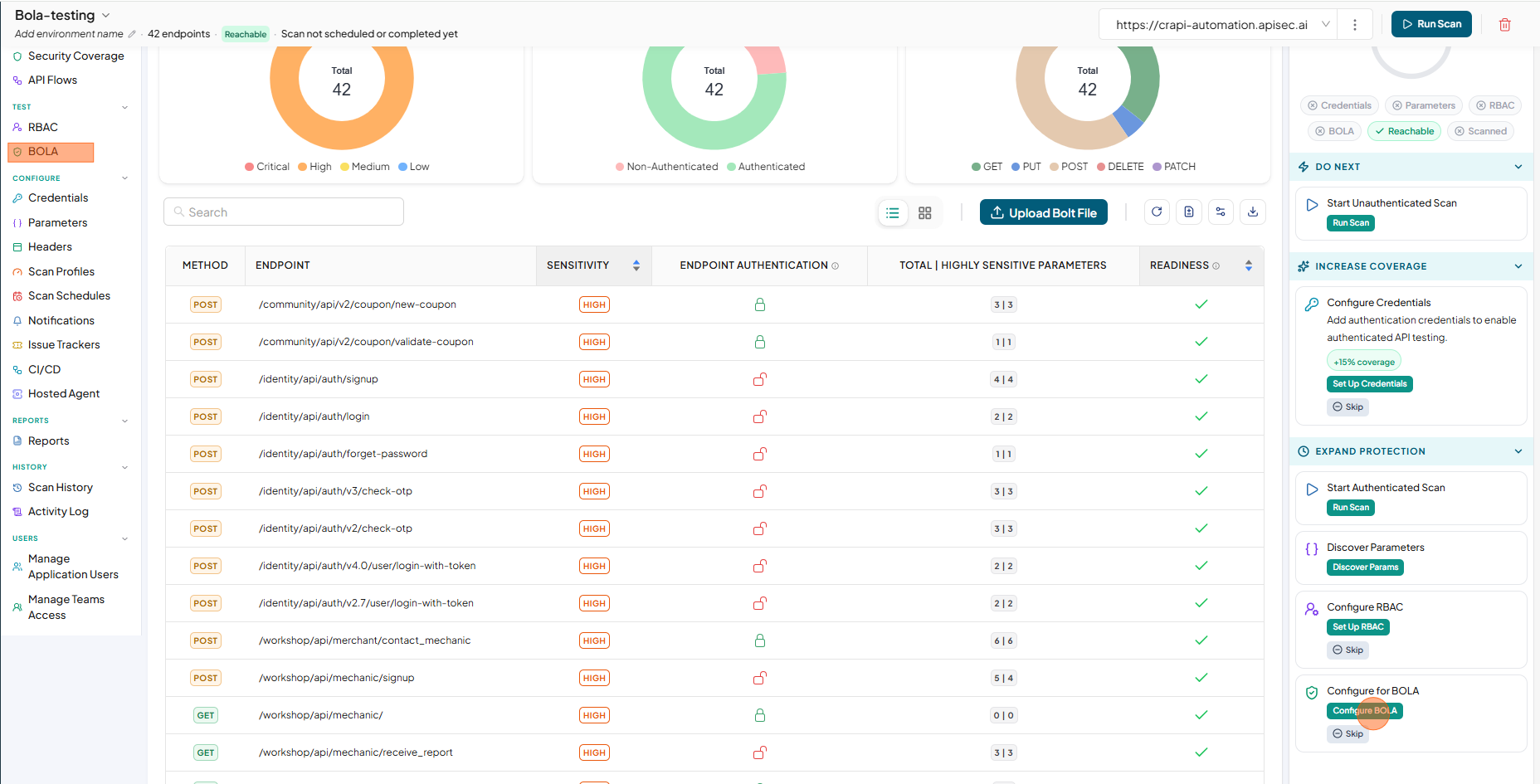Click the Endpoint Authentication info icon
Image resolution: width=1540 pixels, height=784 pixels.
click(836, 265)
